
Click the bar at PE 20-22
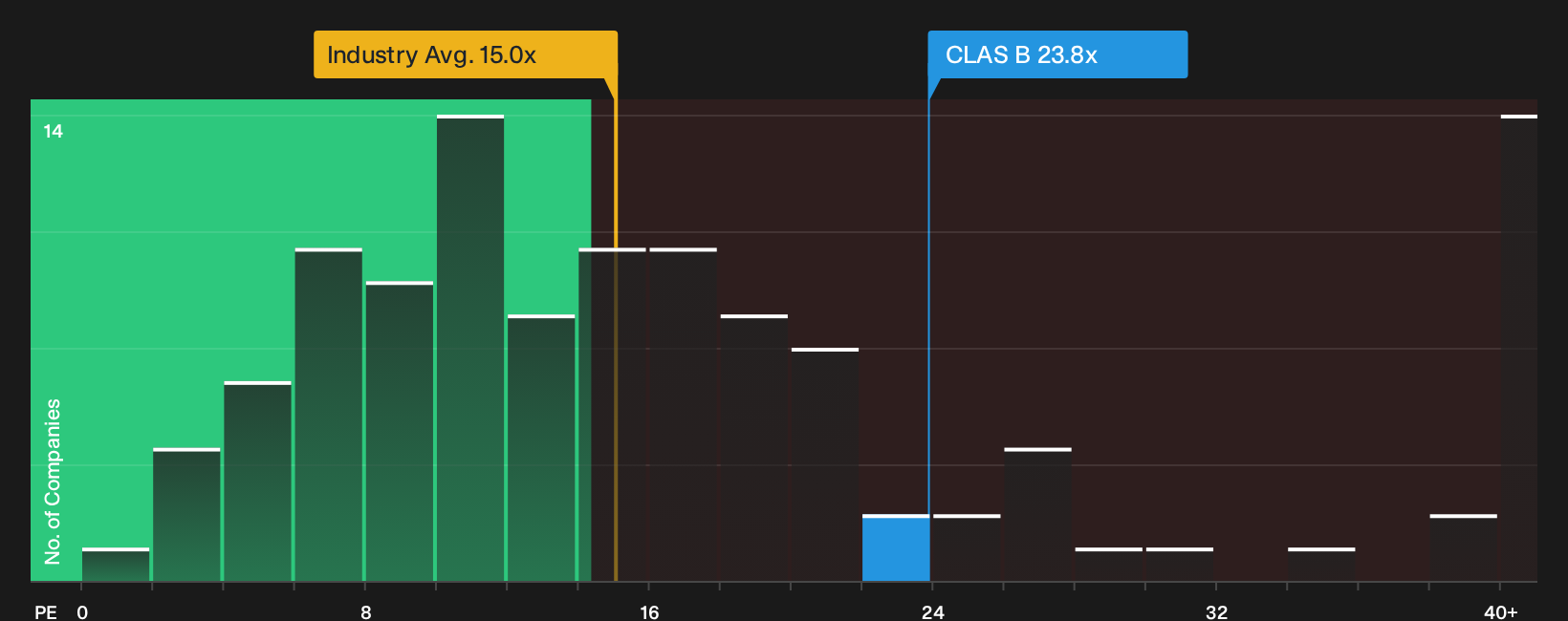[825, 464]
